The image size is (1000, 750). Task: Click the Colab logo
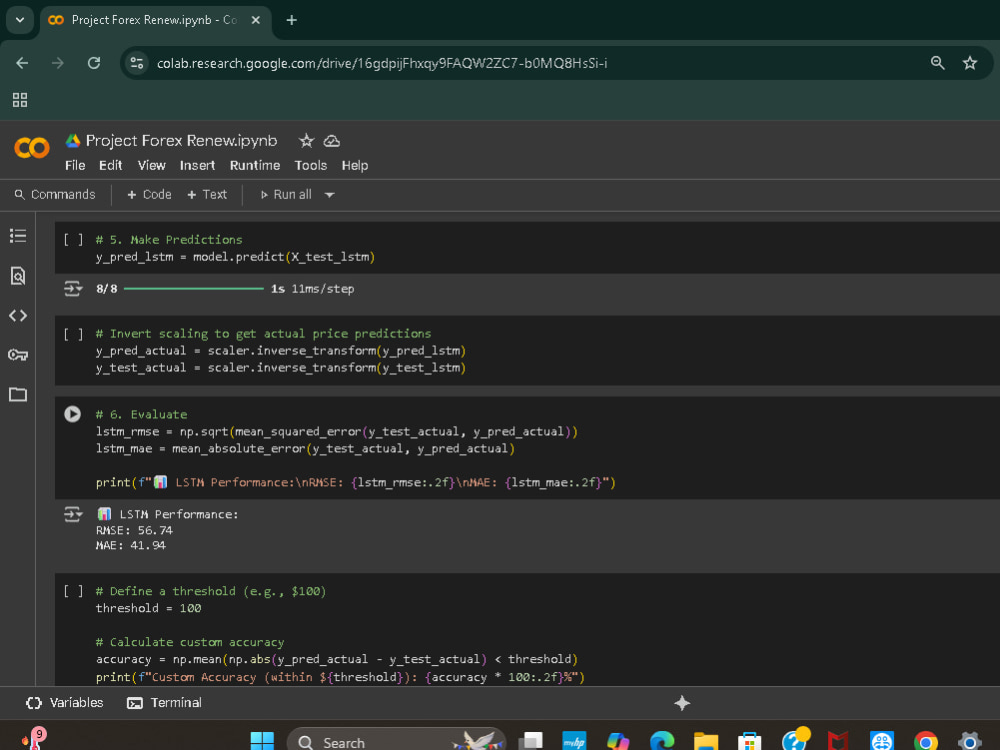click(32, 148)
